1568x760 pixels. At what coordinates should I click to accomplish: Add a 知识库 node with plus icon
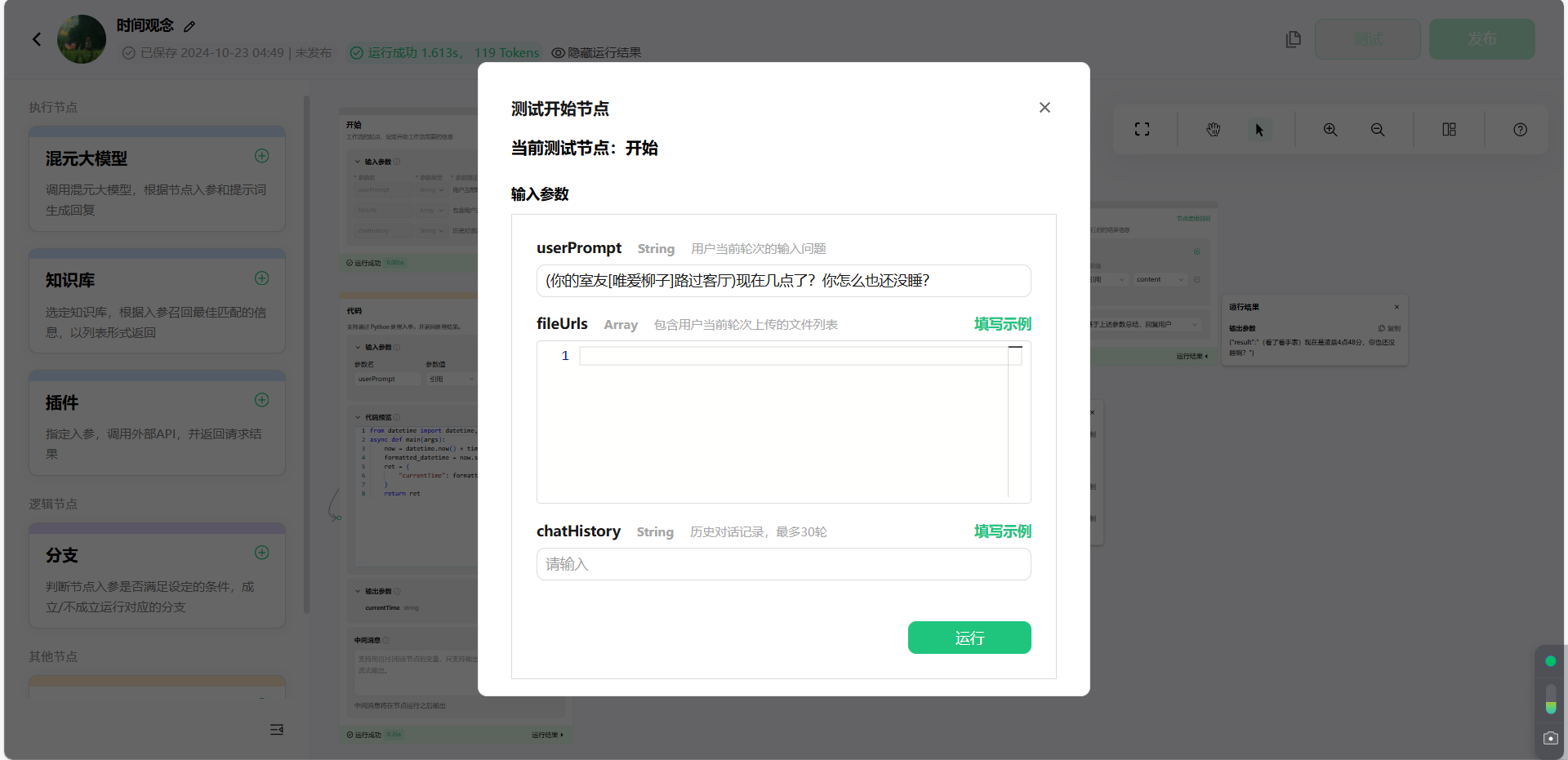(262, 278)
